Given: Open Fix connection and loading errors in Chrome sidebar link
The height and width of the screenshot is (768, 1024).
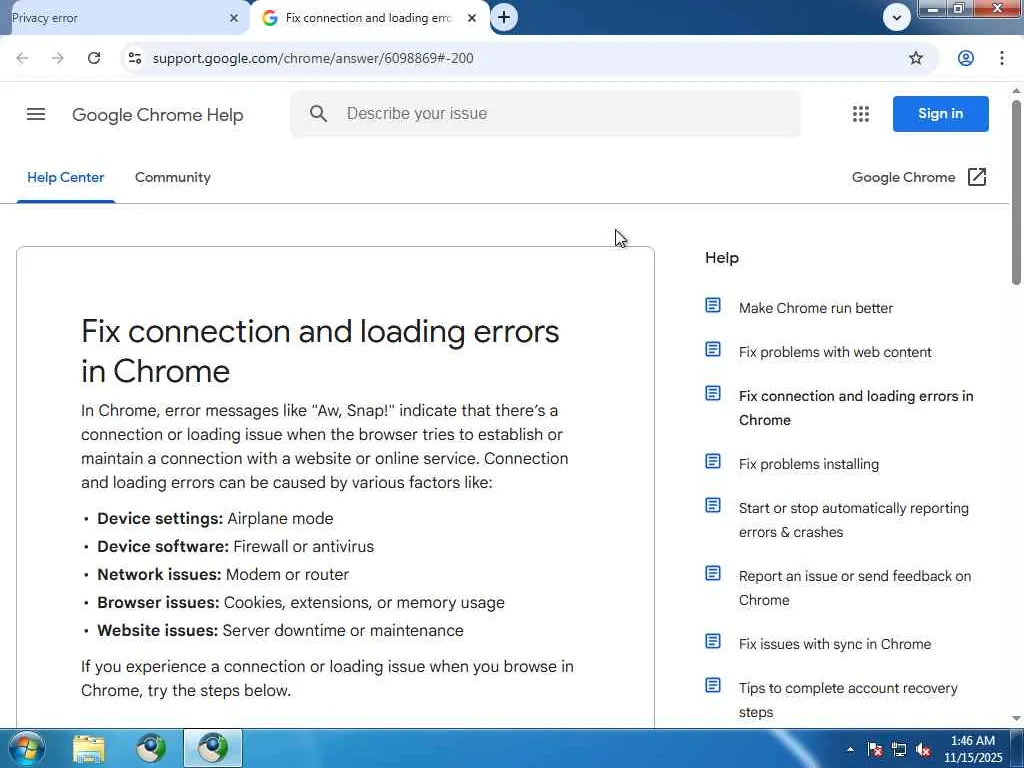Looking at the screenshot, I should pyautogui.click(x=856, y=408).
